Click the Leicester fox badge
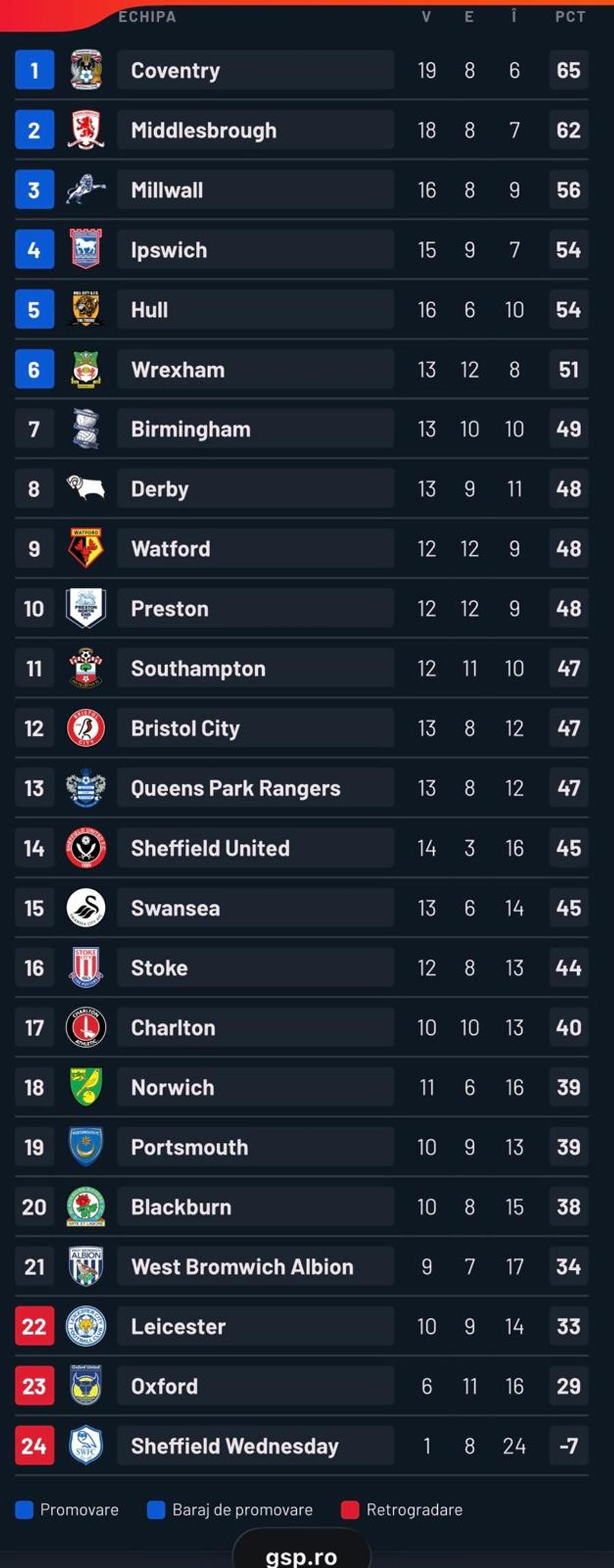The image size is (614, 1568). tap(86, 1326)
